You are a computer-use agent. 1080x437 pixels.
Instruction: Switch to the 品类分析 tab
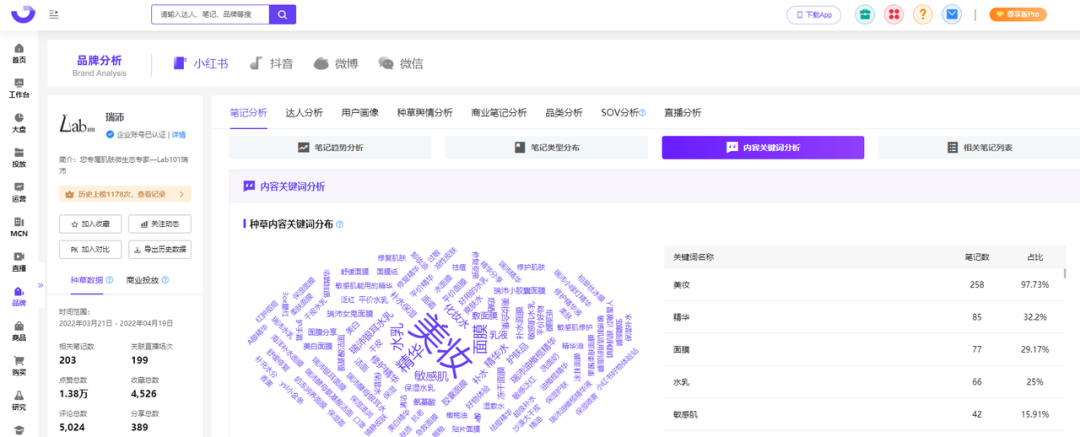[x=563, y=112]
